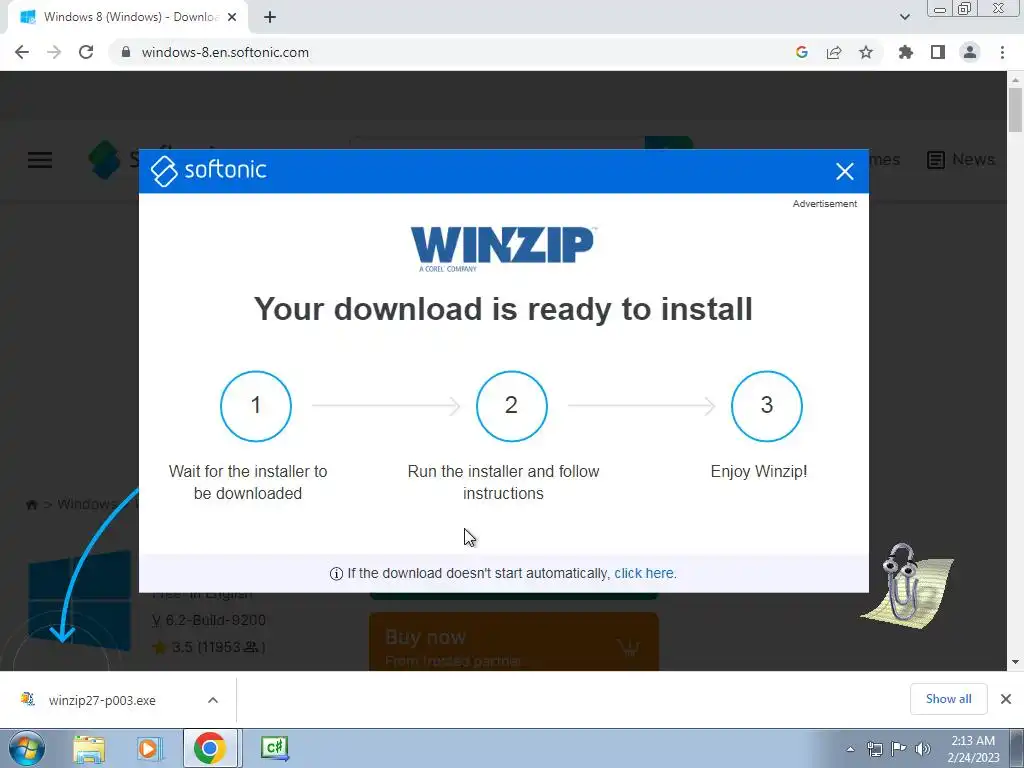Click the info icon beside download note
The height and width of the screenshot is (768, 1024).
[x=336, y=573]
